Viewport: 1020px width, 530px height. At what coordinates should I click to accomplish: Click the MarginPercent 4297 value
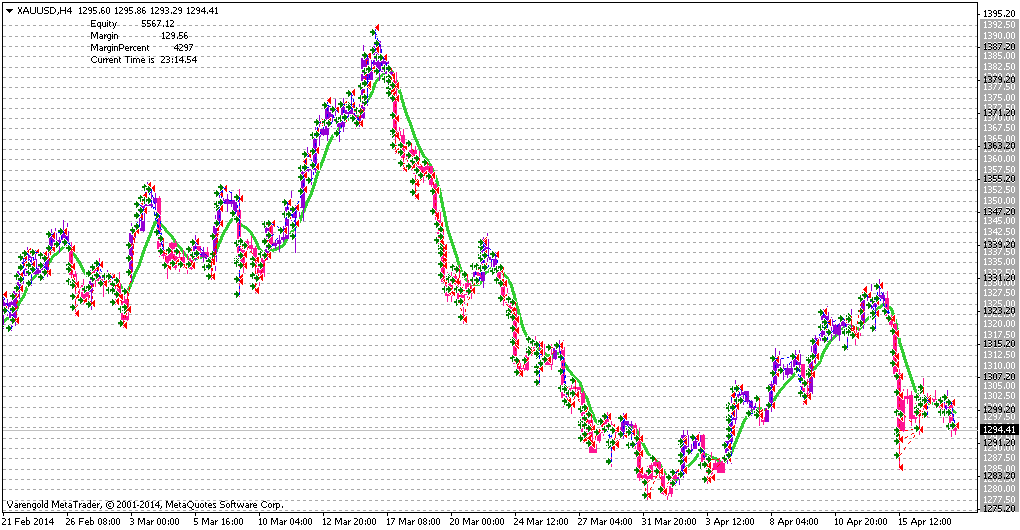pyautogui.click(x=183, y=47)
